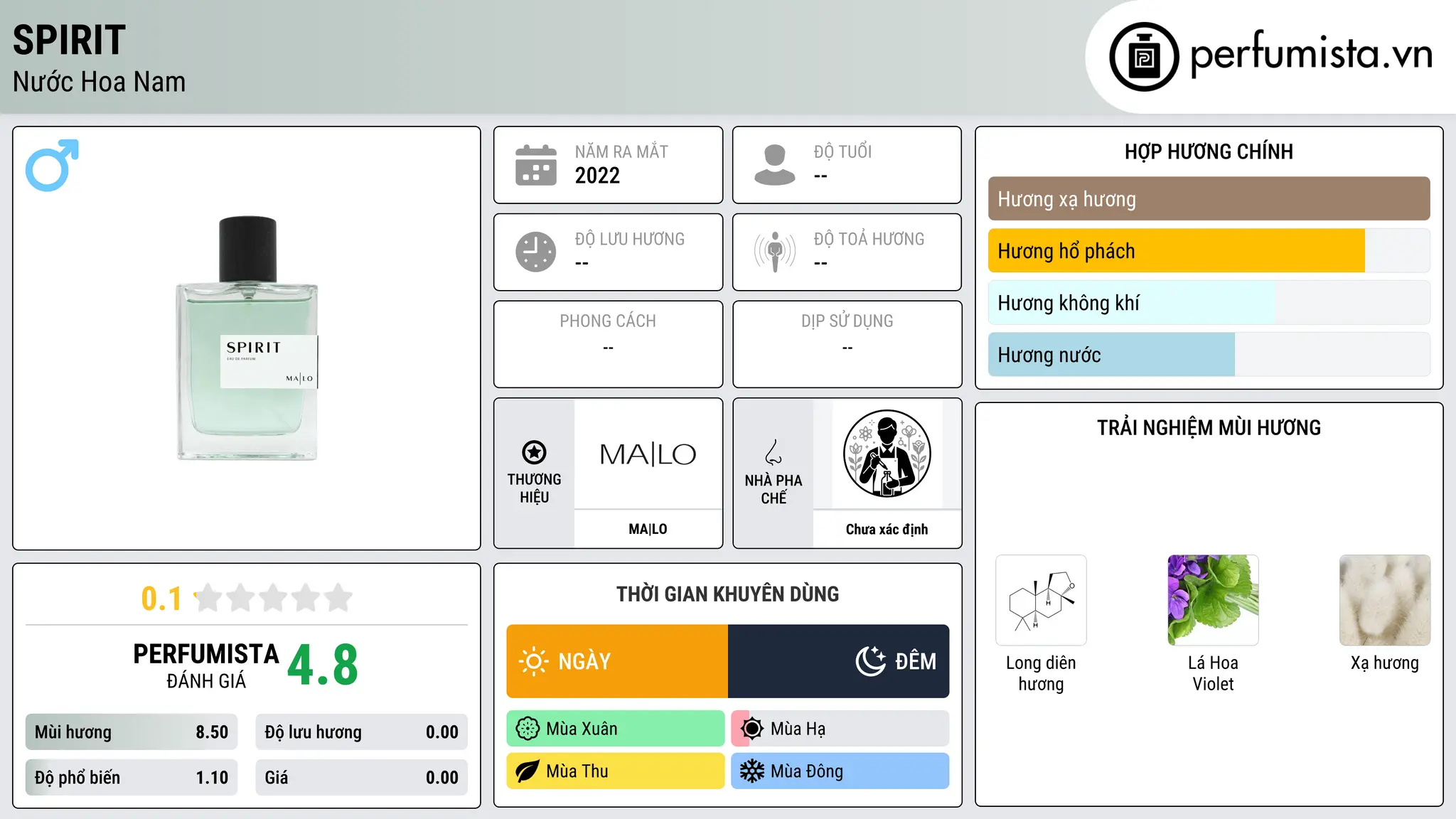This screenshot has height=819, width=1456.
Task: Click the Giá 0.00 score row
Action: coord(361,778)
